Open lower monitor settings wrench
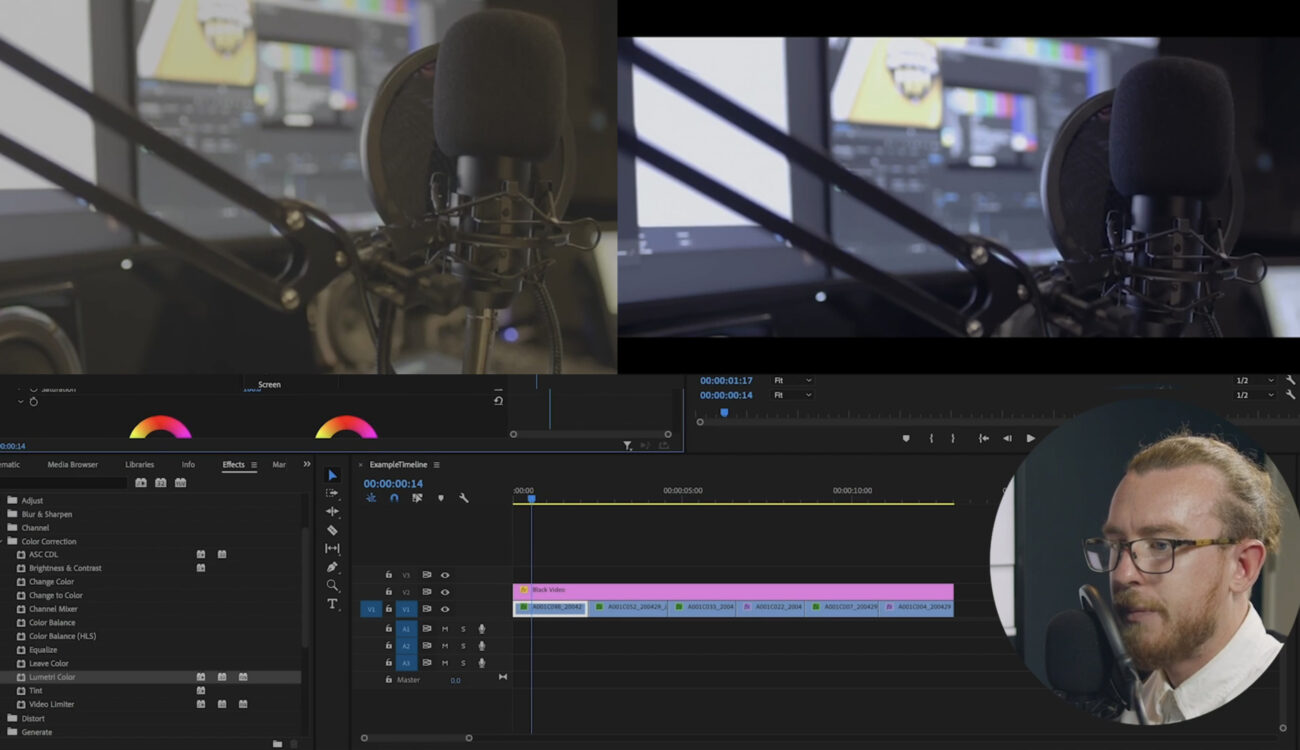Screen dimensions: 1300x750 point(1290,395)
